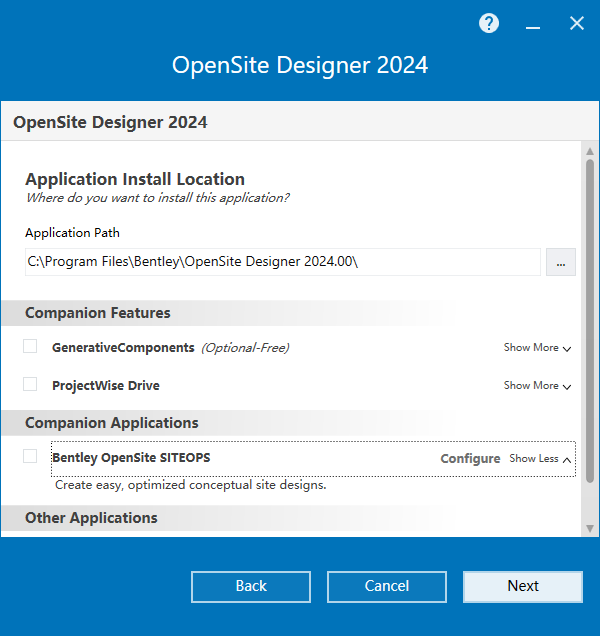Browse for install path with ellipsis button

pos(561,262)
